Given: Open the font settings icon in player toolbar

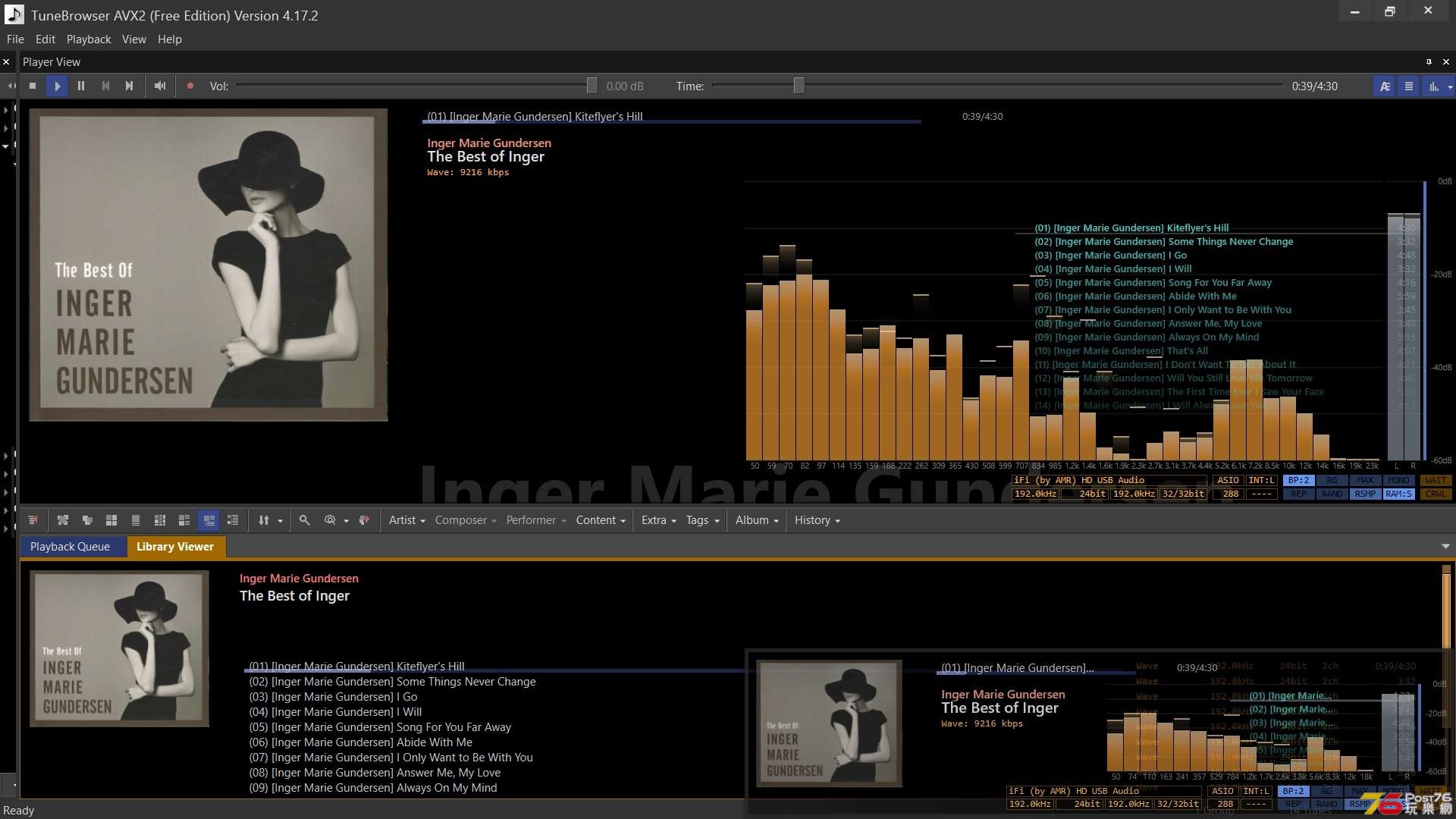Looking at the screenshot, I should (1385, 86).
